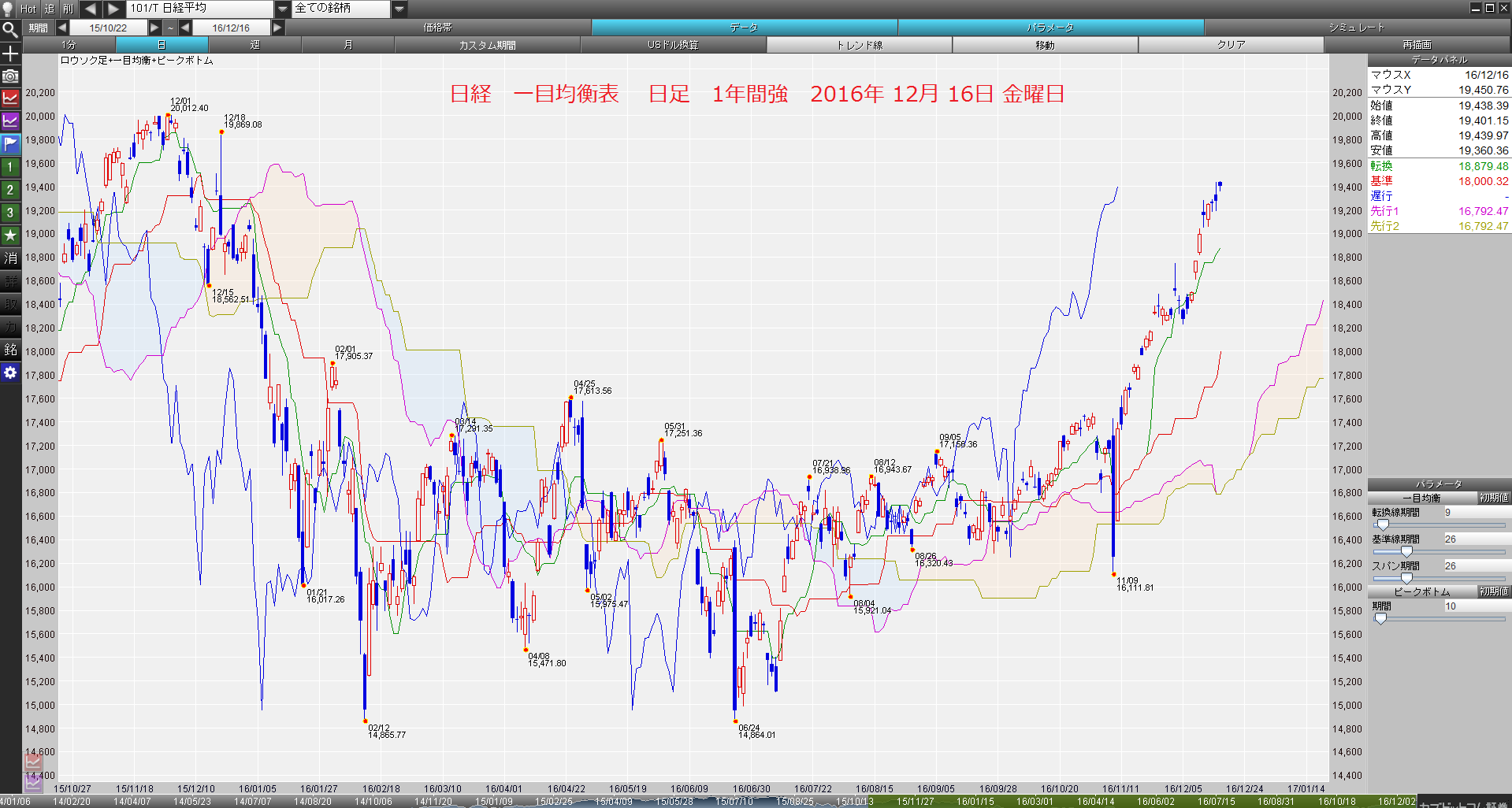
Task: Choose green preset number 1
Action: click(10, 167)
